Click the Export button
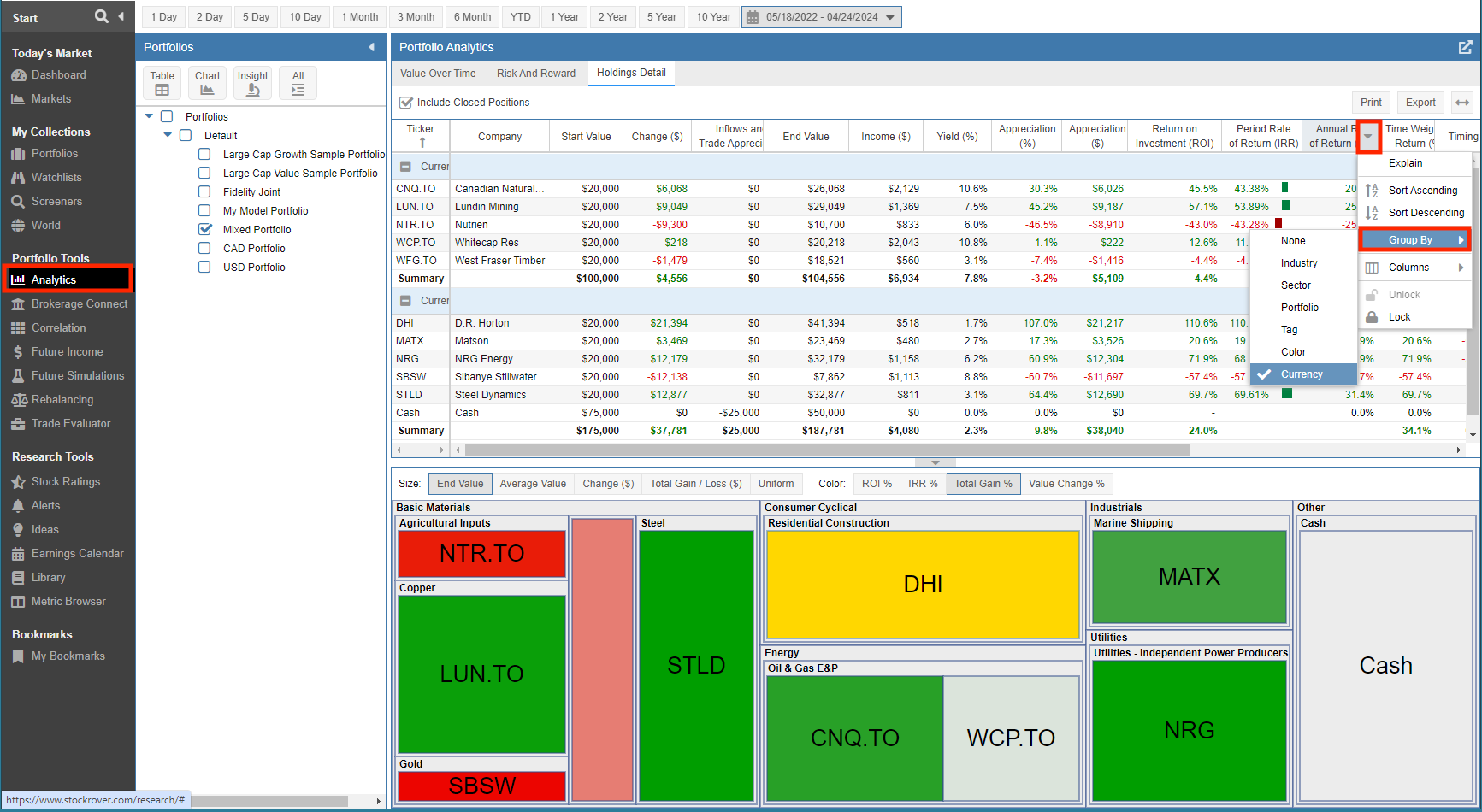1482x812 pixels. click(1420, 103)
